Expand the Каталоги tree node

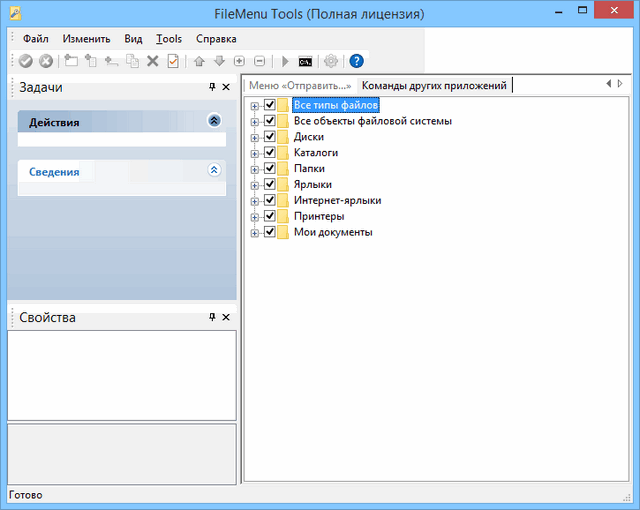point(256,153)
